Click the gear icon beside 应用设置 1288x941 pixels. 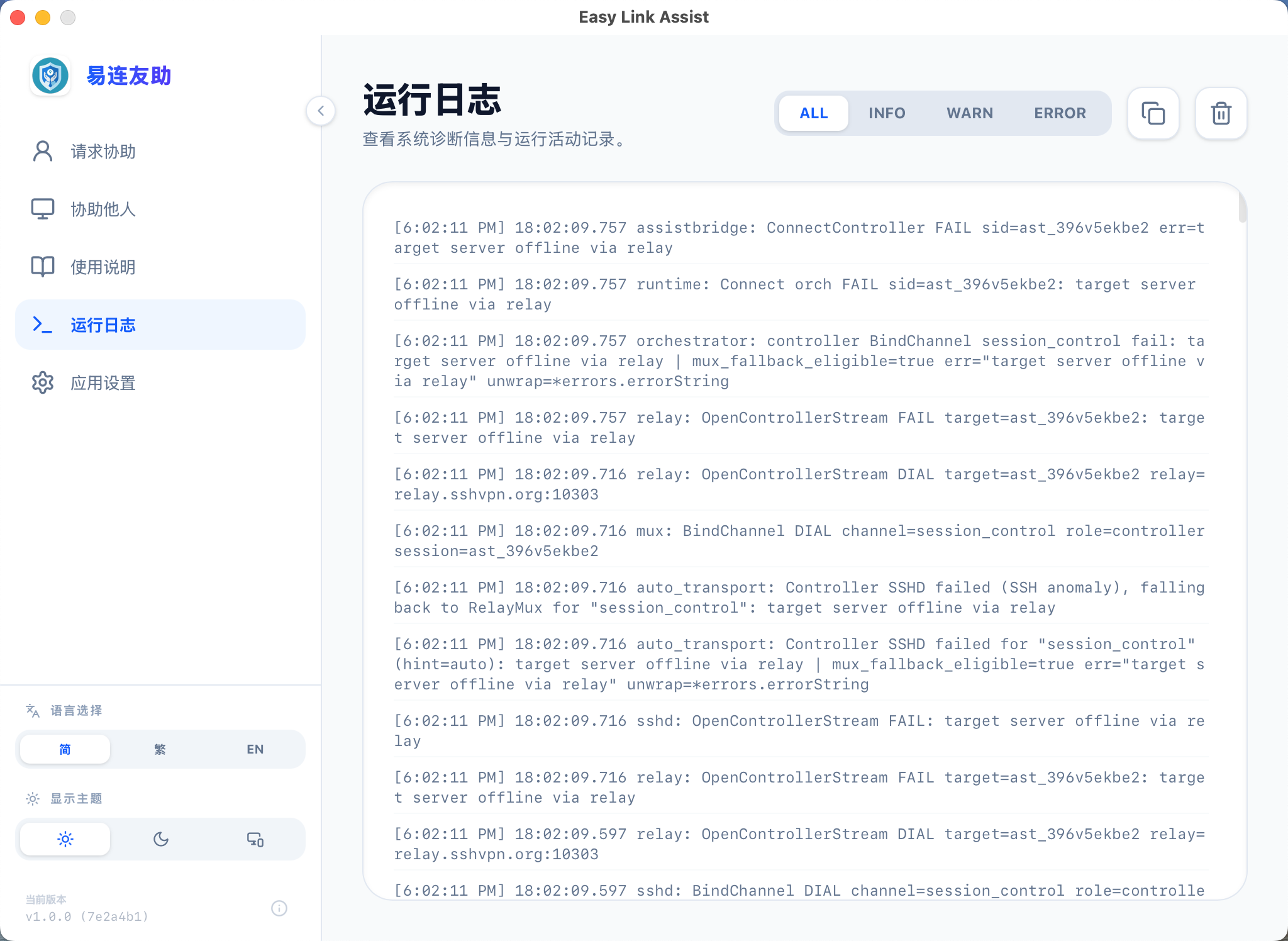pos(43,383)
